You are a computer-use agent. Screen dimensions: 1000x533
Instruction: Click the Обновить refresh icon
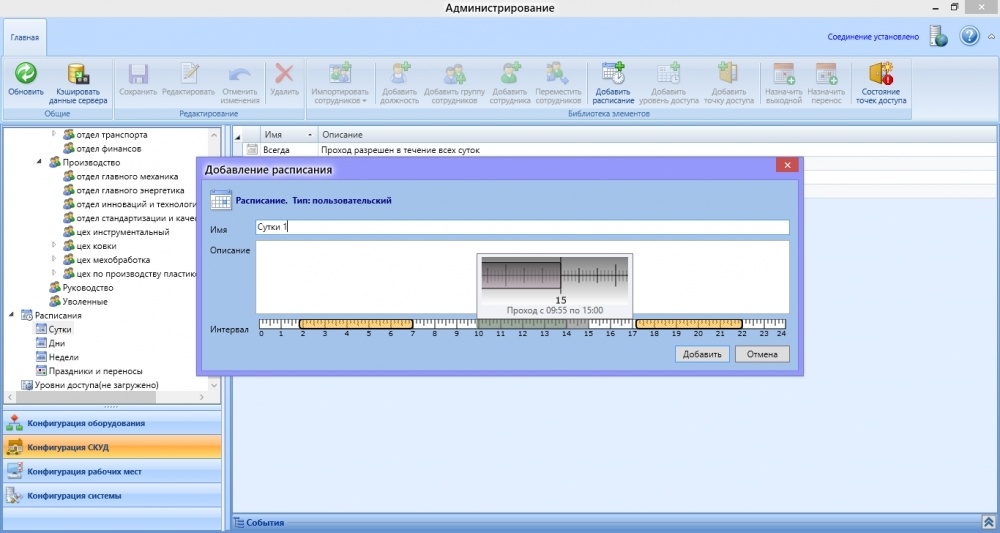point(26,73)
